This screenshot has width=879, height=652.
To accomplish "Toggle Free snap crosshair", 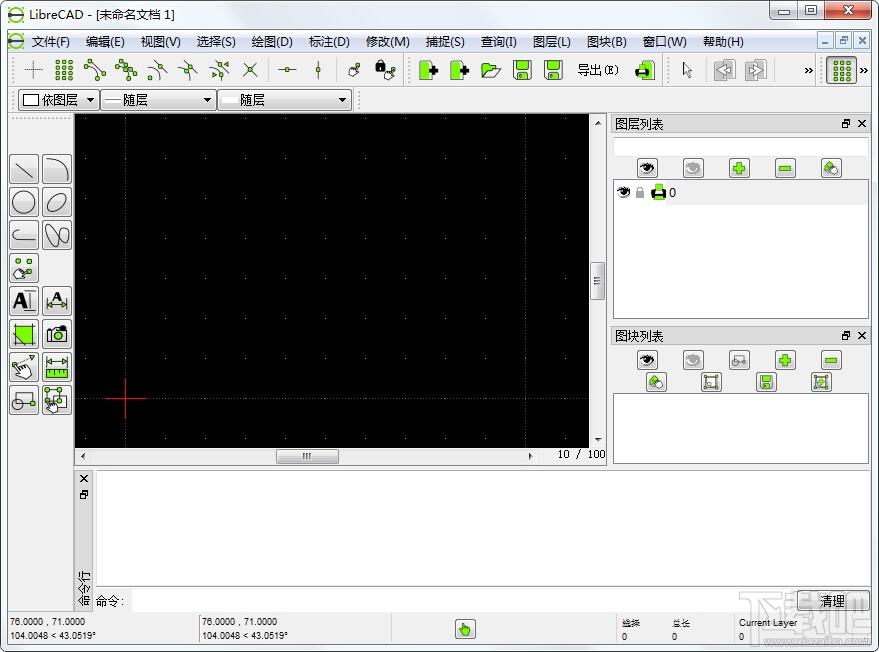I will pos(34,70).
